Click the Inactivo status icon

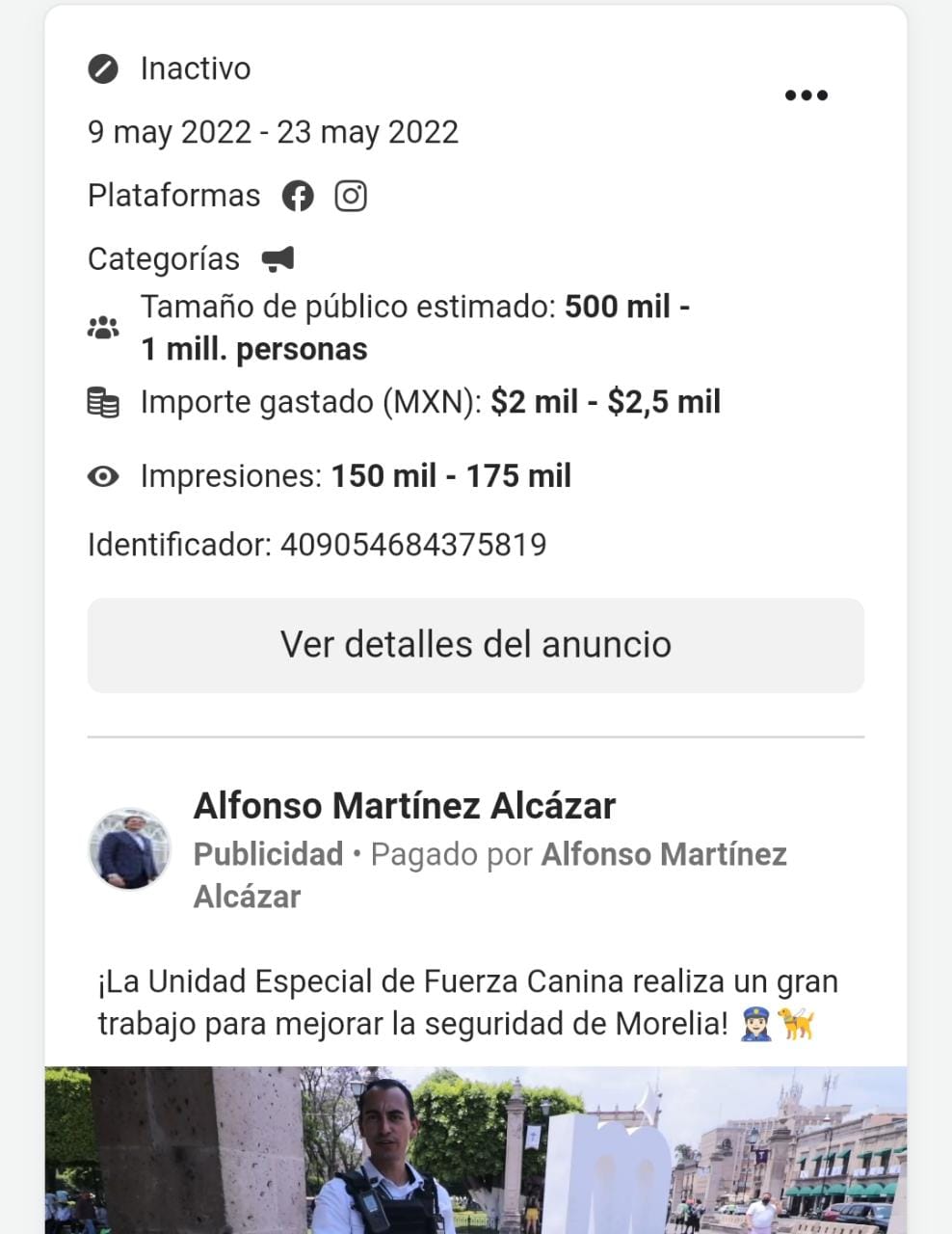103,68
